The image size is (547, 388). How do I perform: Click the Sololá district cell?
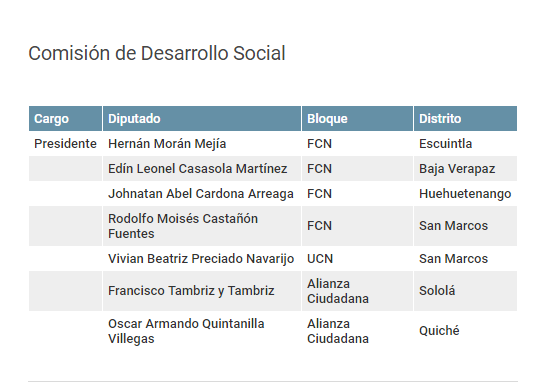[x=437, y=291]
